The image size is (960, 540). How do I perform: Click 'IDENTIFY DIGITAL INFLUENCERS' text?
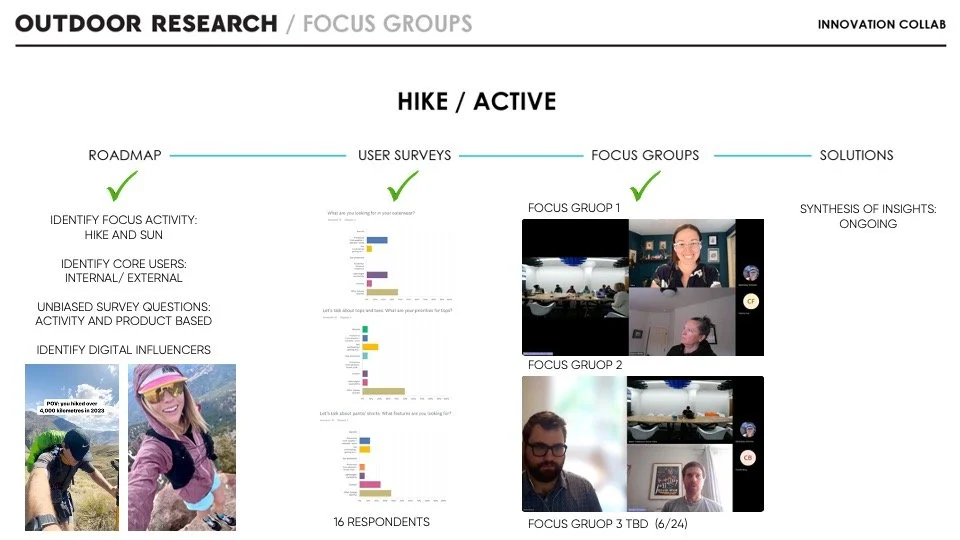tap(124, 350)
